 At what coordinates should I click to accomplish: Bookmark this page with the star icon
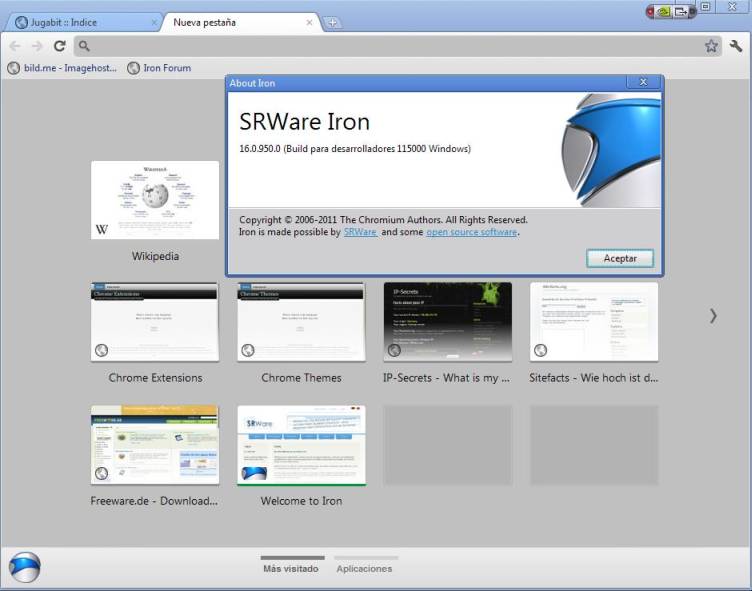[x=711, y=46]
